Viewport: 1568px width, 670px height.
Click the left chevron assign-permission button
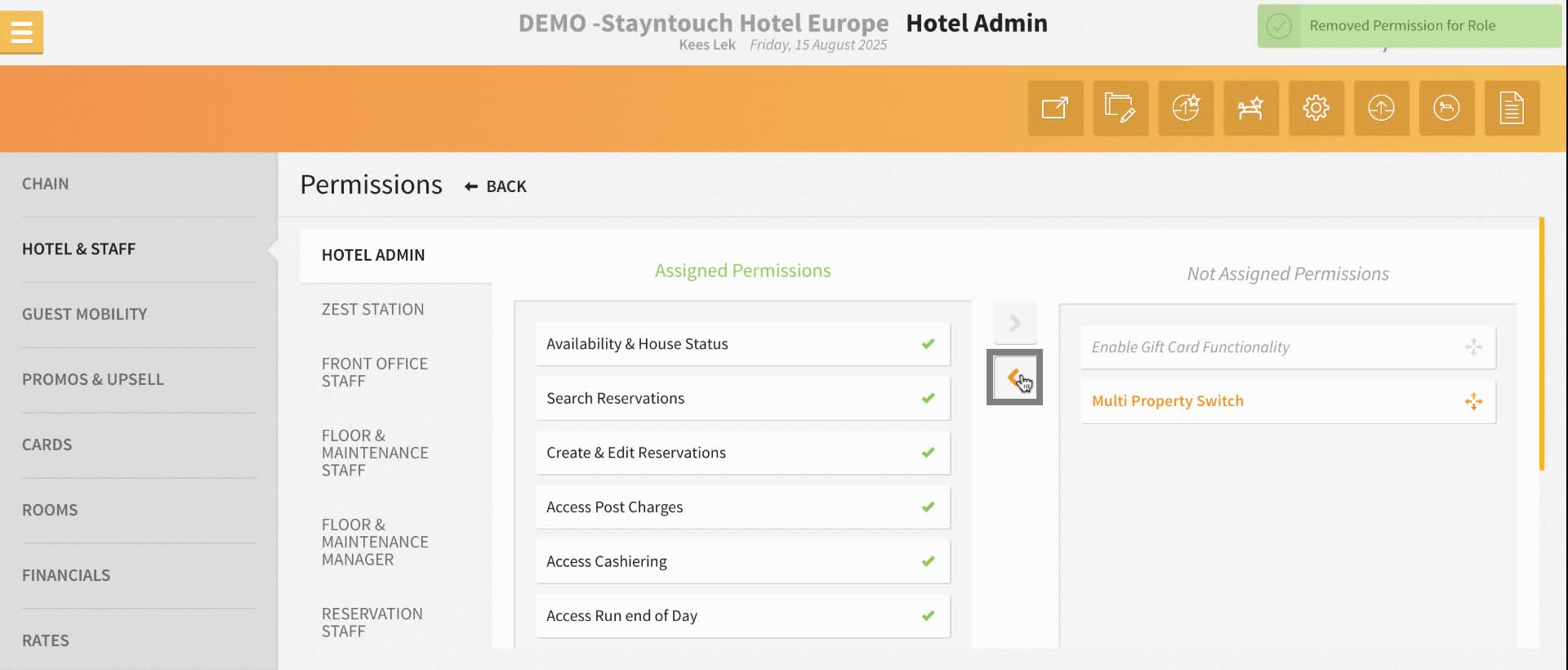pos(1014,377)
